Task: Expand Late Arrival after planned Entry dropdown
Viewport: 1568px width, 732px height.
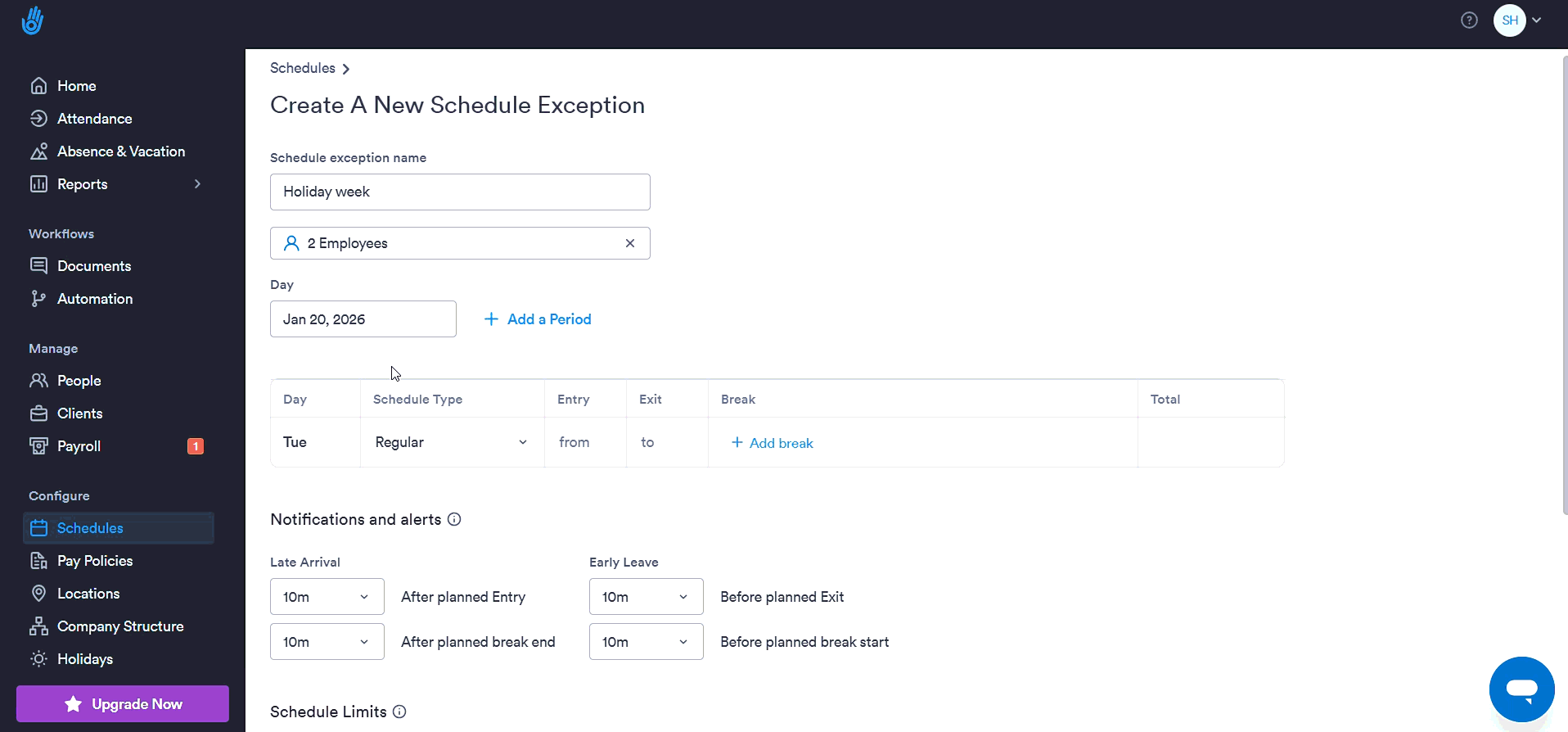Action: tap(327, 597)
